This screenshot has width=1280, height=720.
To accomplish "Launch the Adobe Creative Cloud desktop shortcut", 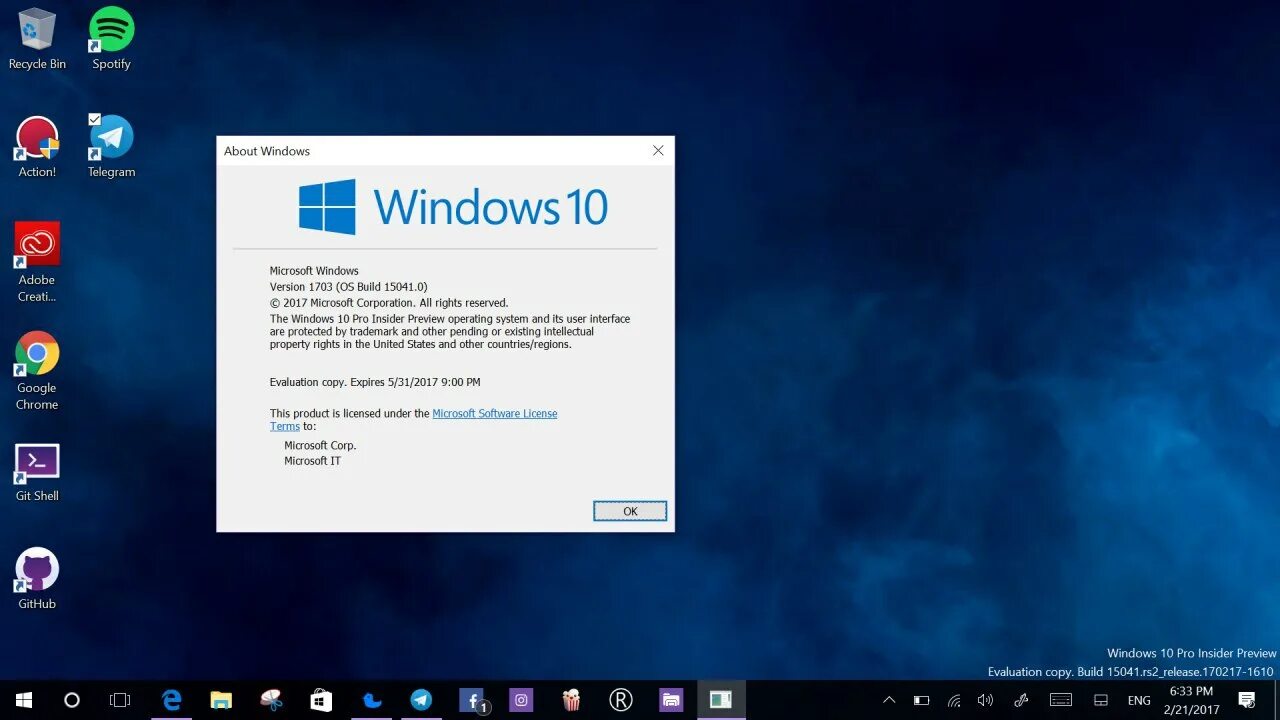I will [x=37, y=262].
